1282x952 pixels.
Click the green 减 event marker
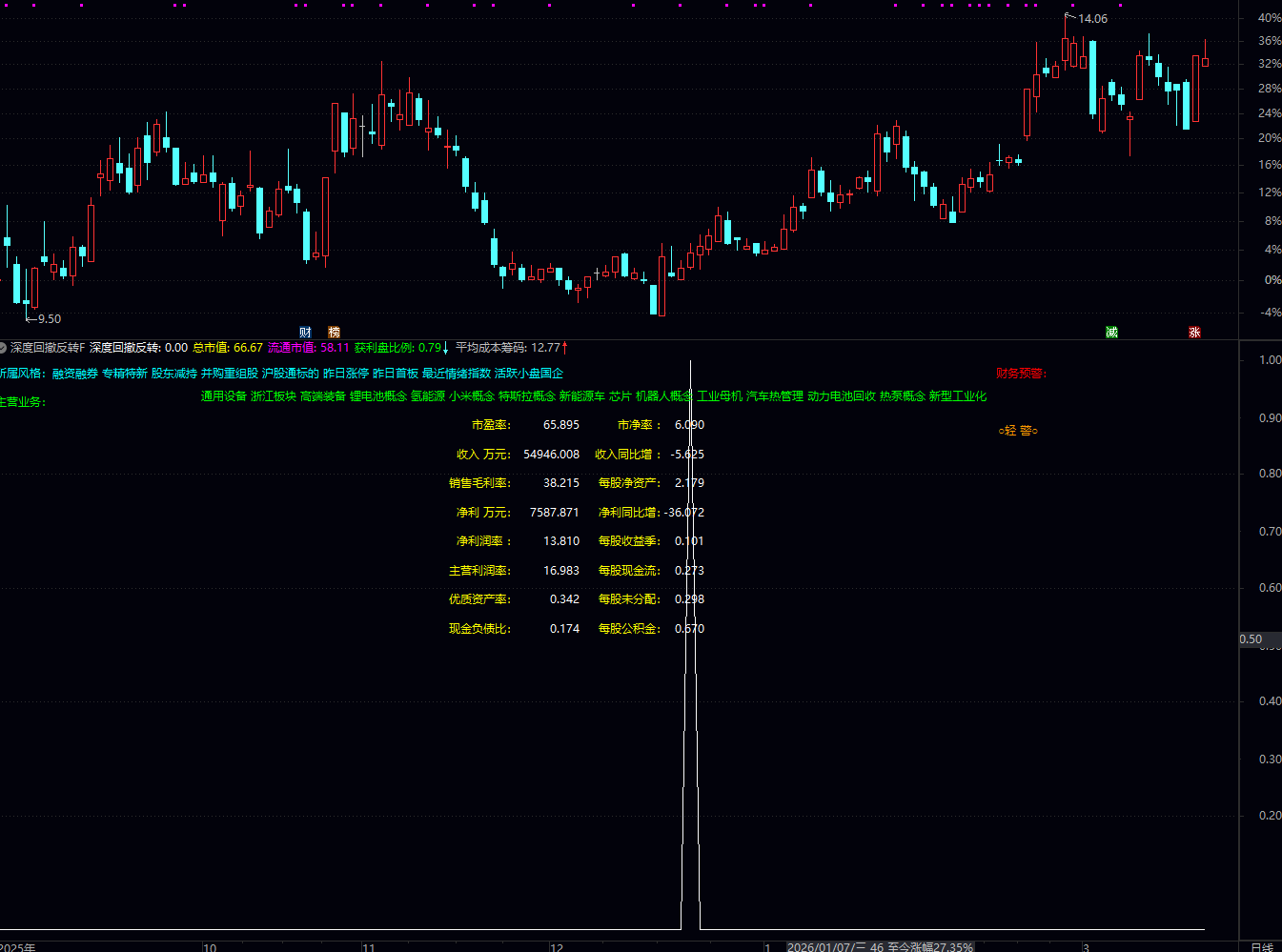[x=1111, y=332]
